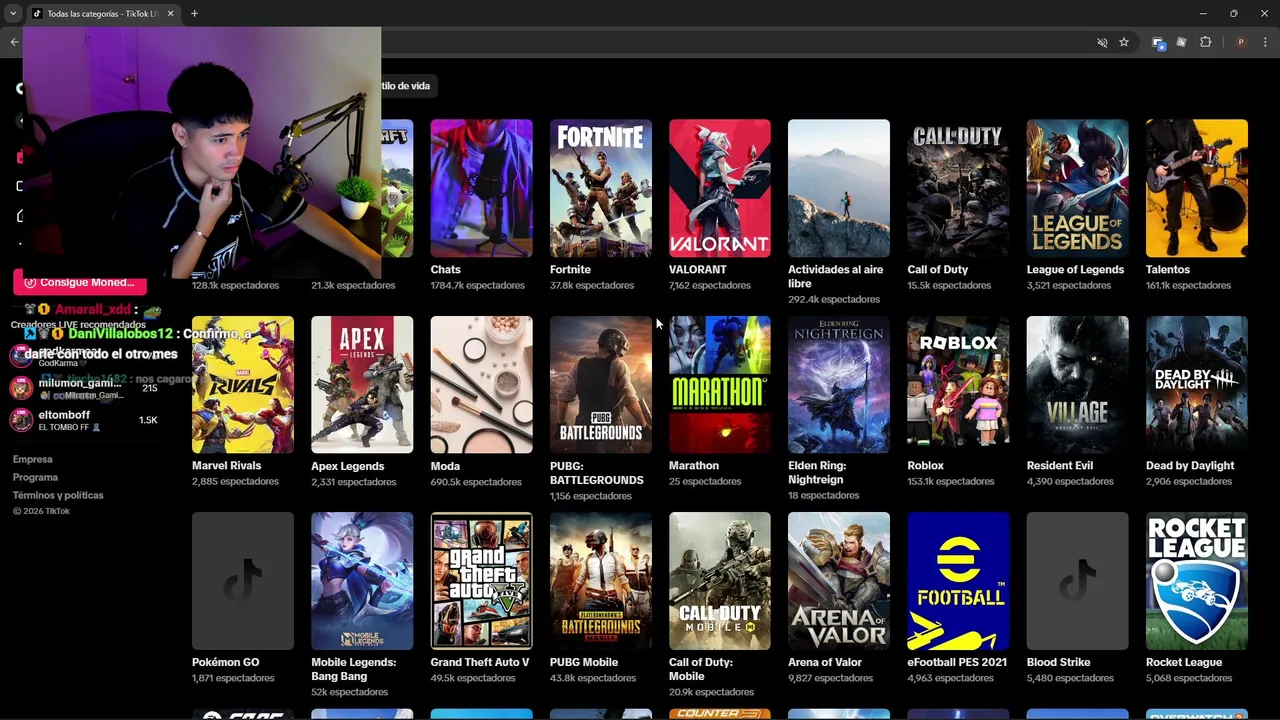Open the Fortnite category cover
Screen dimensions: 1280x720
coord(600,188)
